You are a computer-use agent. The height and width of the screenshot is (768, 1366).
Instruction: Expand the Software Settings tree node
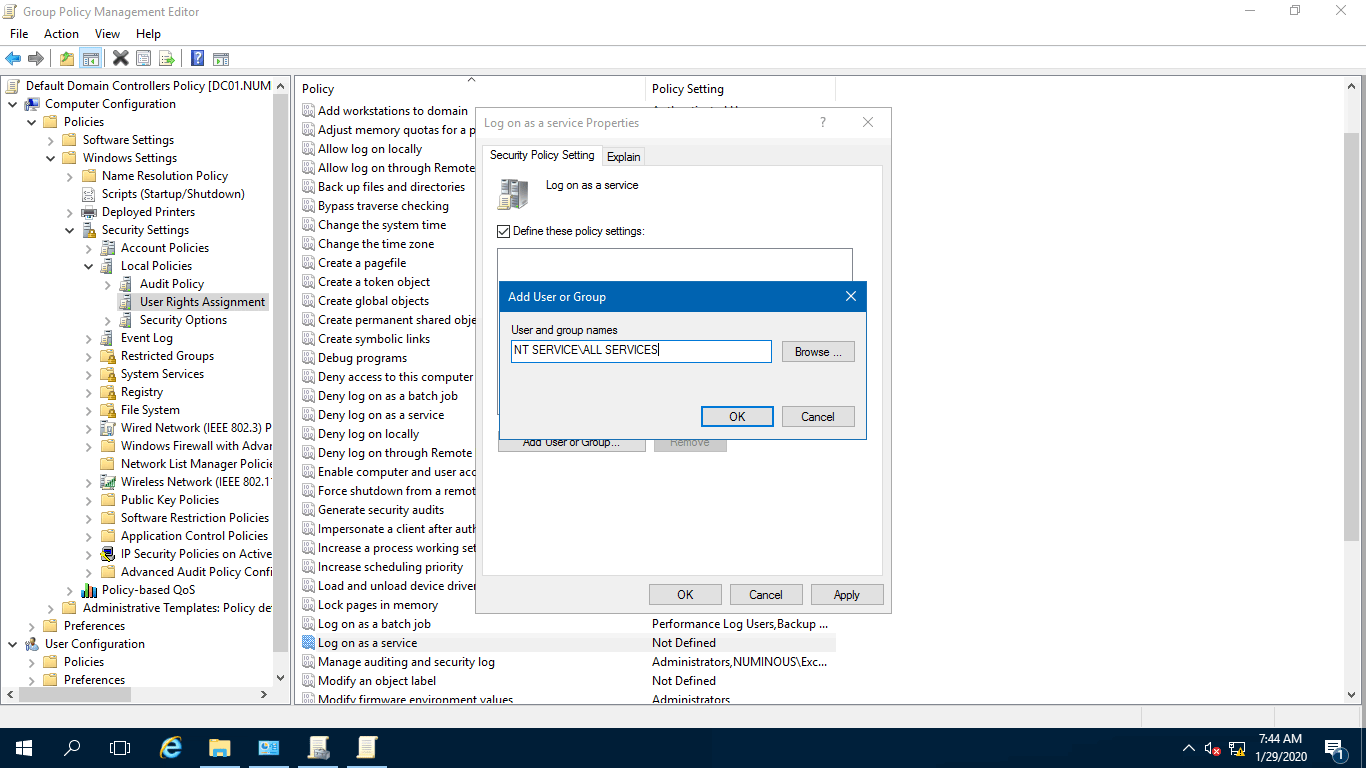51,140
